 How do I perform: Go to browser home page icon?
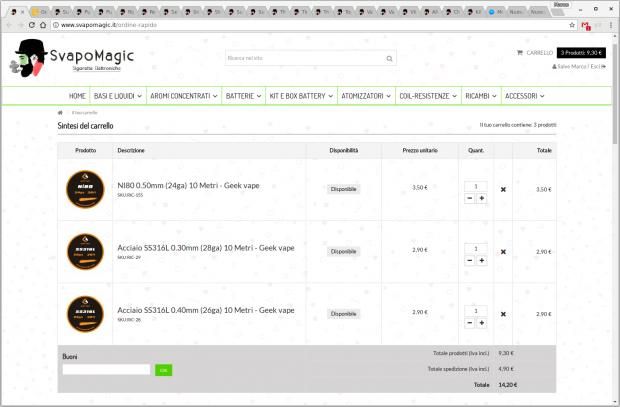tap(43, 25)
